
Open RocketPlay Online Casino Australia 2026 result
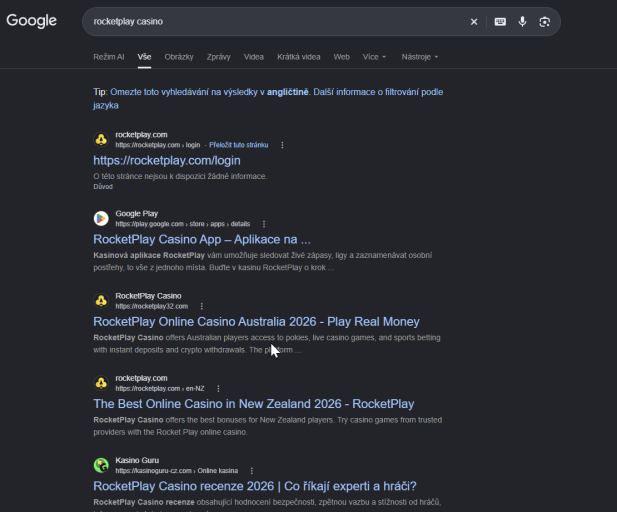(256, 322)
